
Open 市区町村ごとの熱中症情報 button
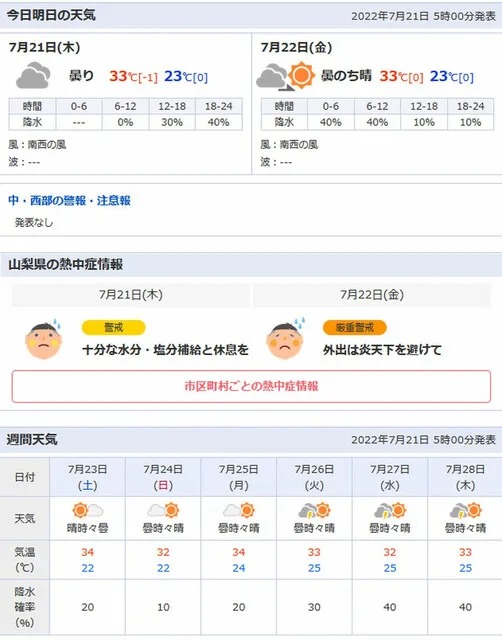pyautogui.click(x=251, y=386)
